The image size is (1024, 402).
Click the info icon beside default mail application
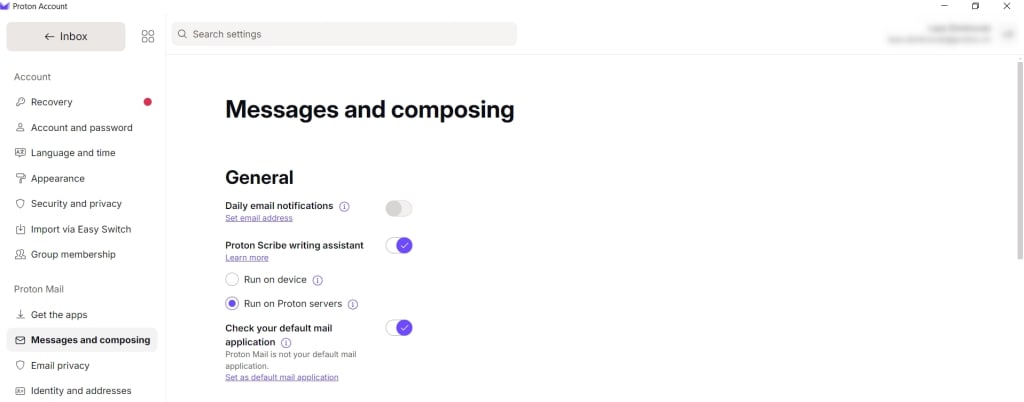[286, 343]
